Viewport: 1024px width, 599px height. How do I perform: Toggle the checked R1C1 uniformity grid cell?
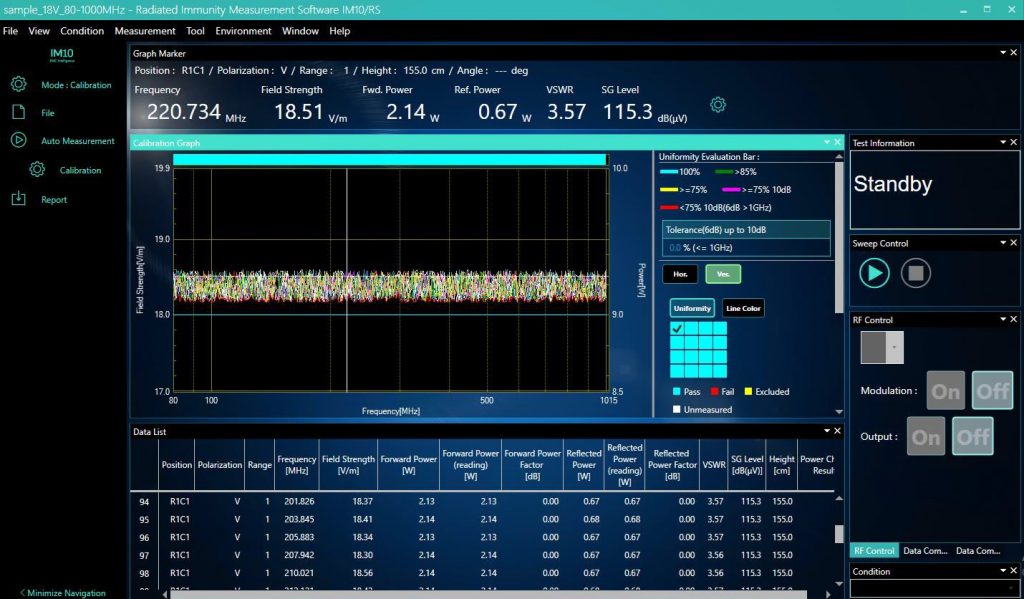(x=677, y=328)
